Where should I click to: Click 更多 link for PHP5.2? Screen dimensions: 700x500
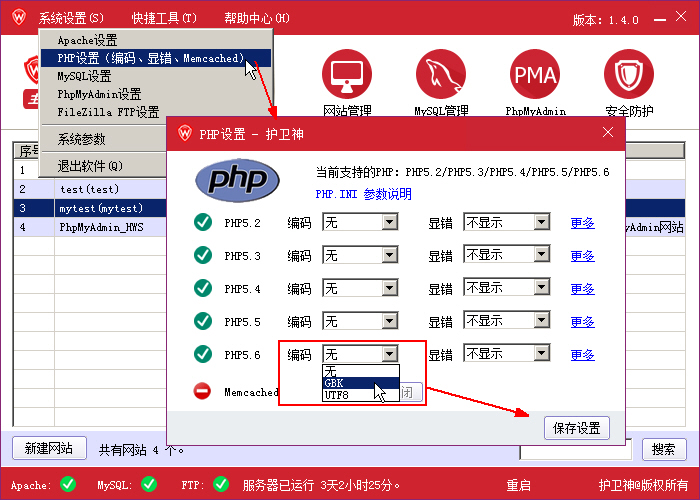[x=583, y=223]
